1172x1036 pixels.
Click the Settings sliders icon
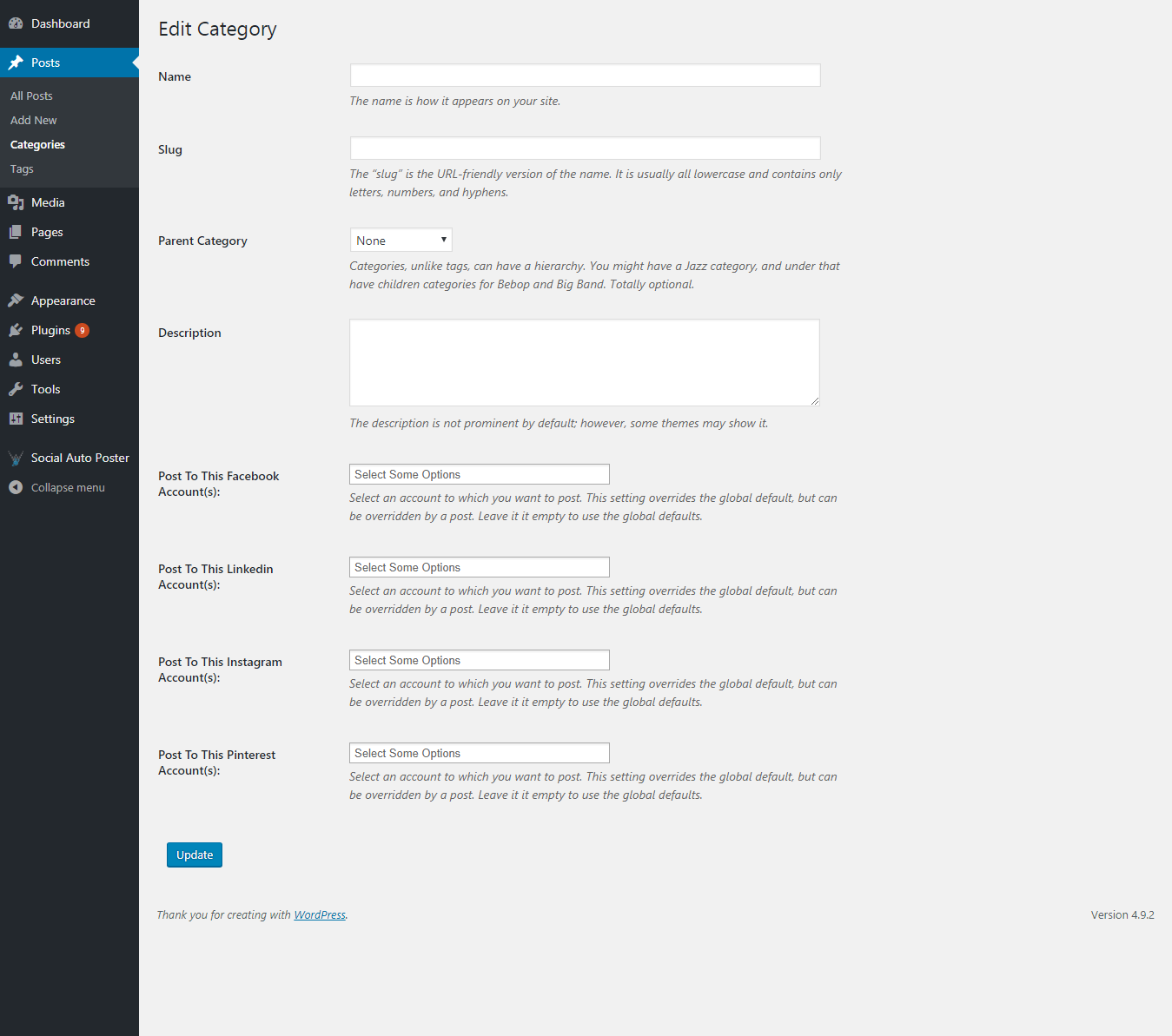16,419
